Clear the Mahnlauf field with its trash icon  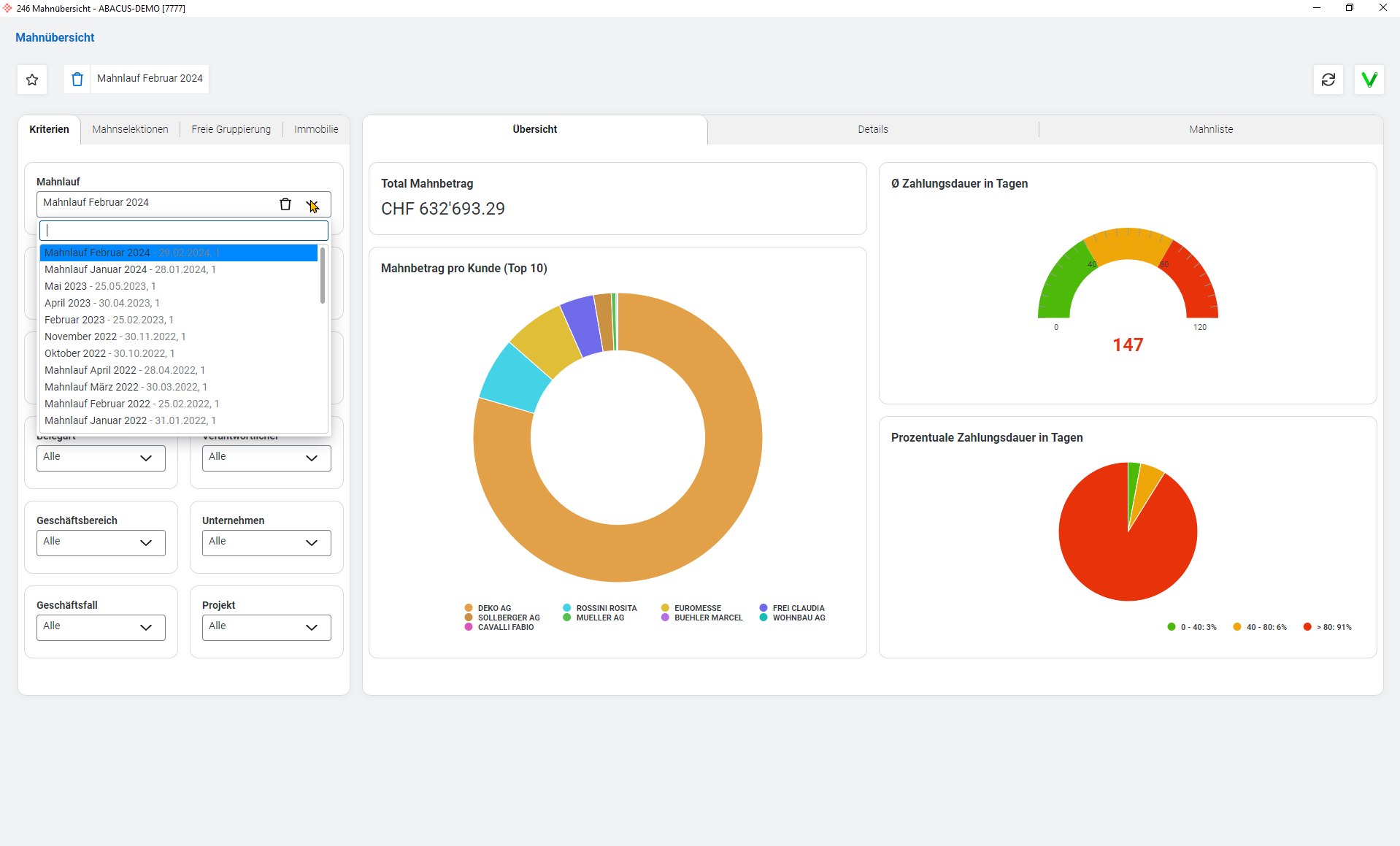(x=285, y=204)
